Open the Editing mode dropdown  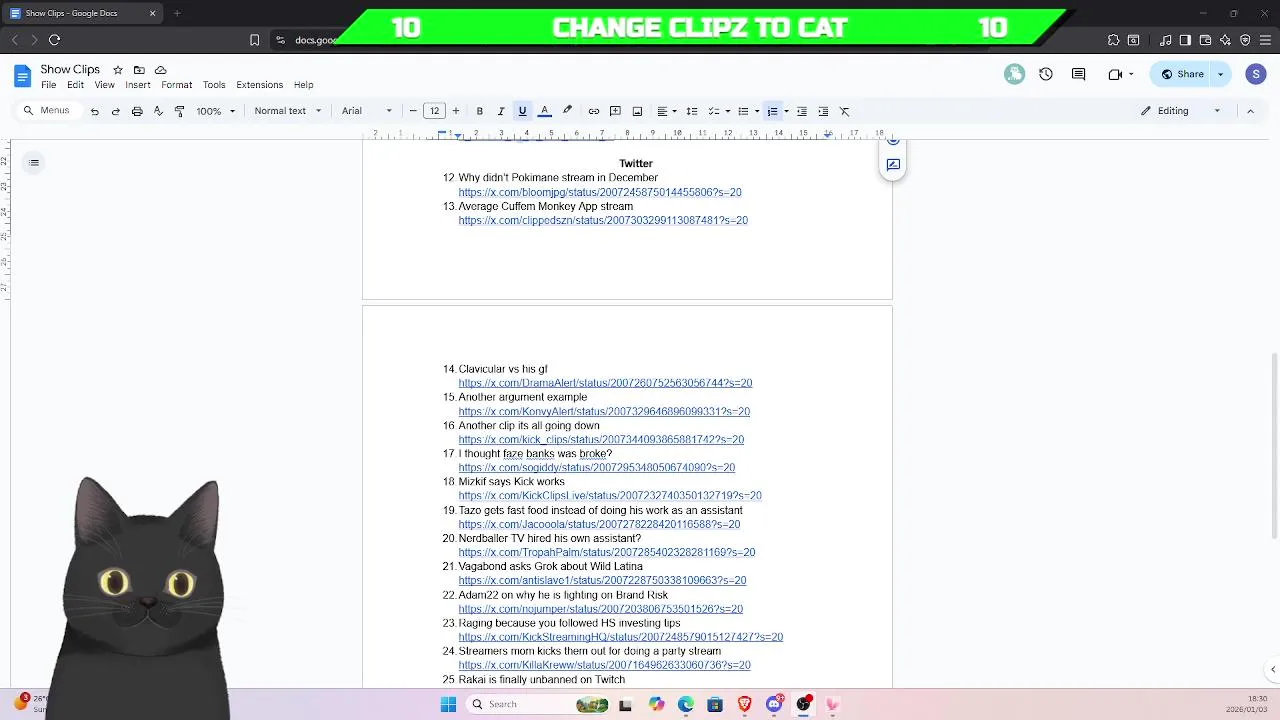(x=1180, y=111)
